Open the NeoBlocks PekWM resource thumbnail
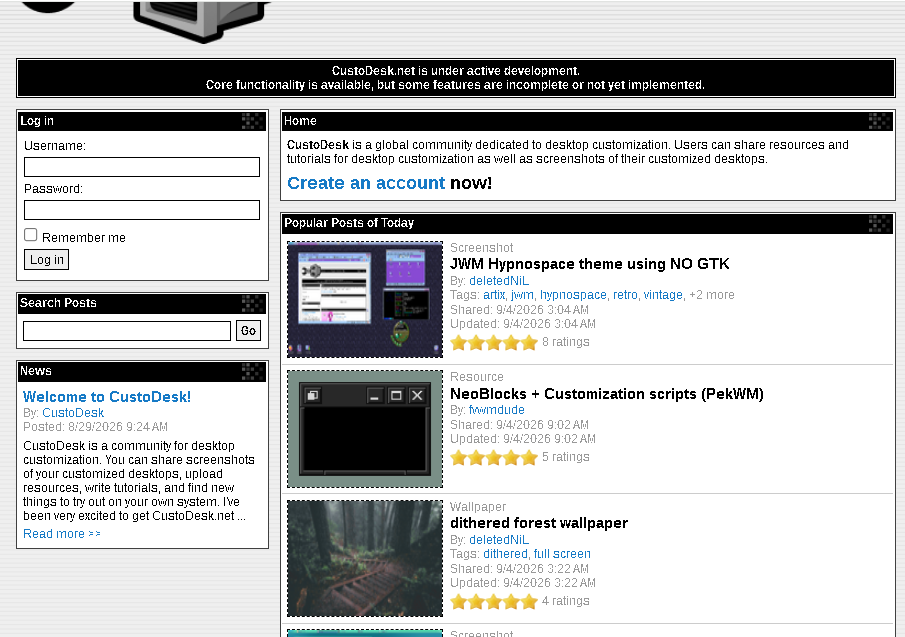This screenshot has height=637, width=905. (x=365, y=429)
